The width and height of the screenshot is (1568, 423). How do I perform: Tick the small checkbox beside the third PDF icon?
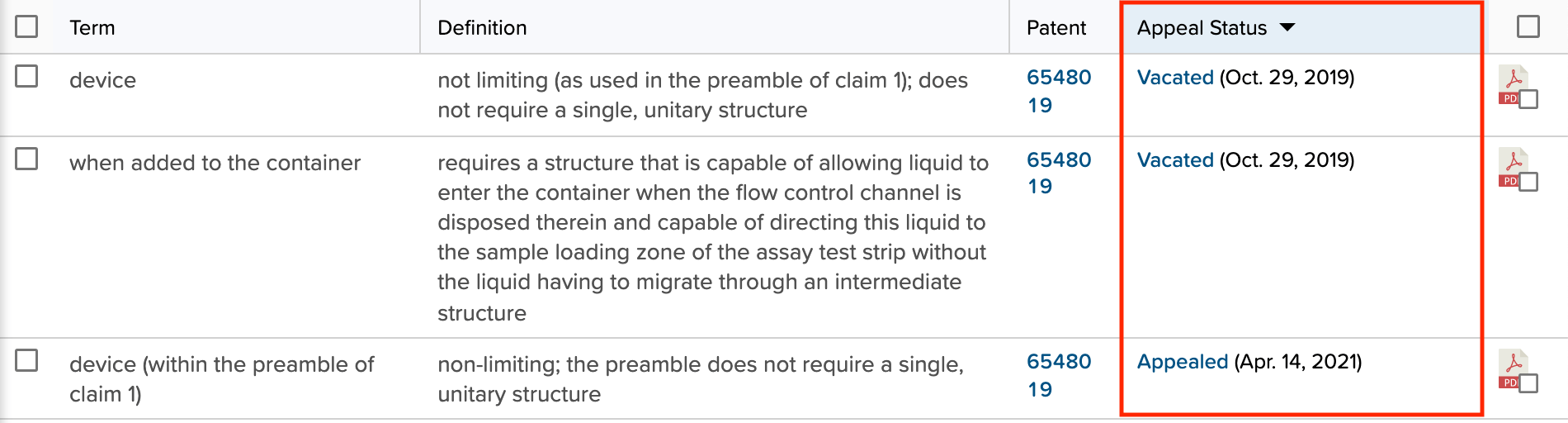point(1528,383)
